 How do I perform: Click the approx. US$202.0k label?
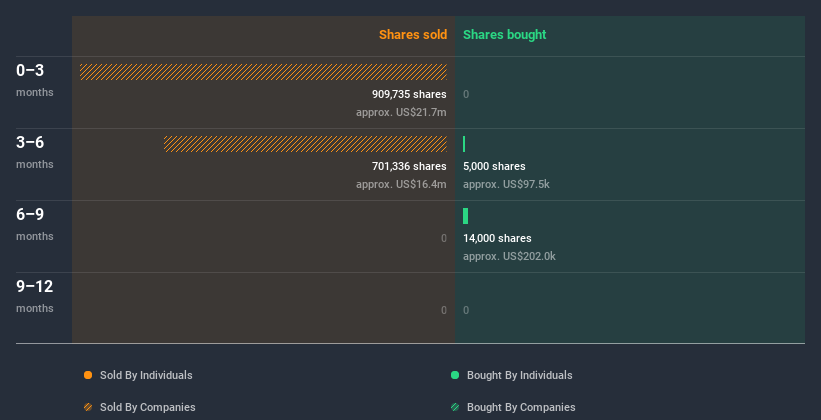click(509, 256)
